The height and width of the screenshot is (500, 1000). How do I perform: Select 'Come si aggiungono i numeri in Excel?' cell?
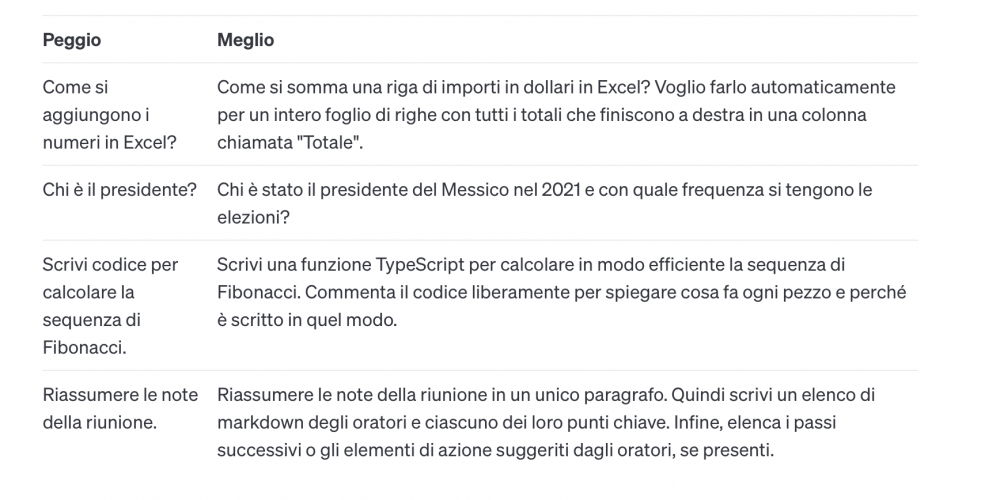pyautogui.click(x=109, y=115)
